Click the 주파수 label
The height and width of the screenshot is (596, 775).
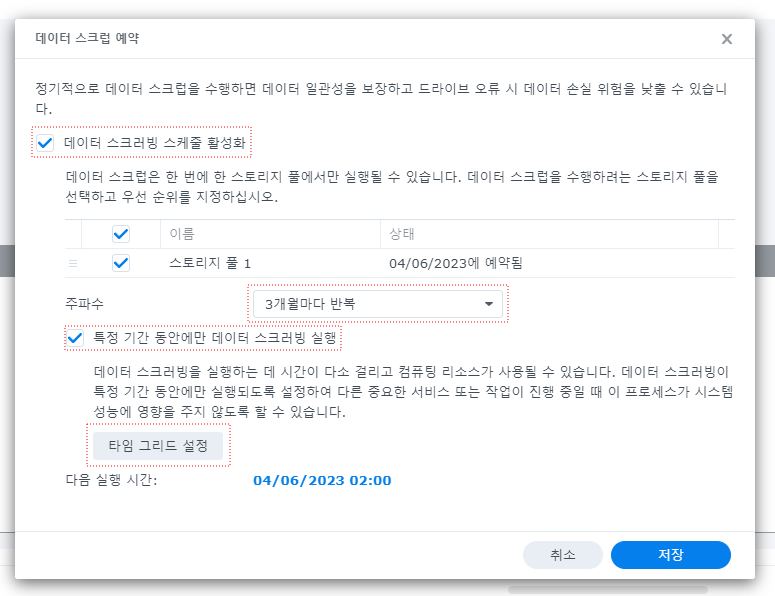(85, 303)
